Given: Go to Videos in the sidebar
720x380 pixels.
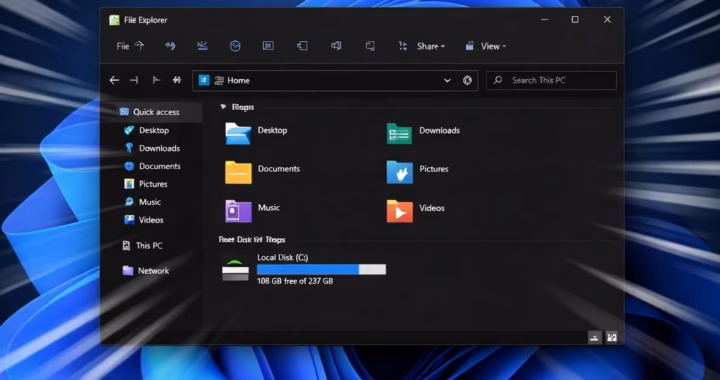Looking at the screenshot, I should (144, 220).
